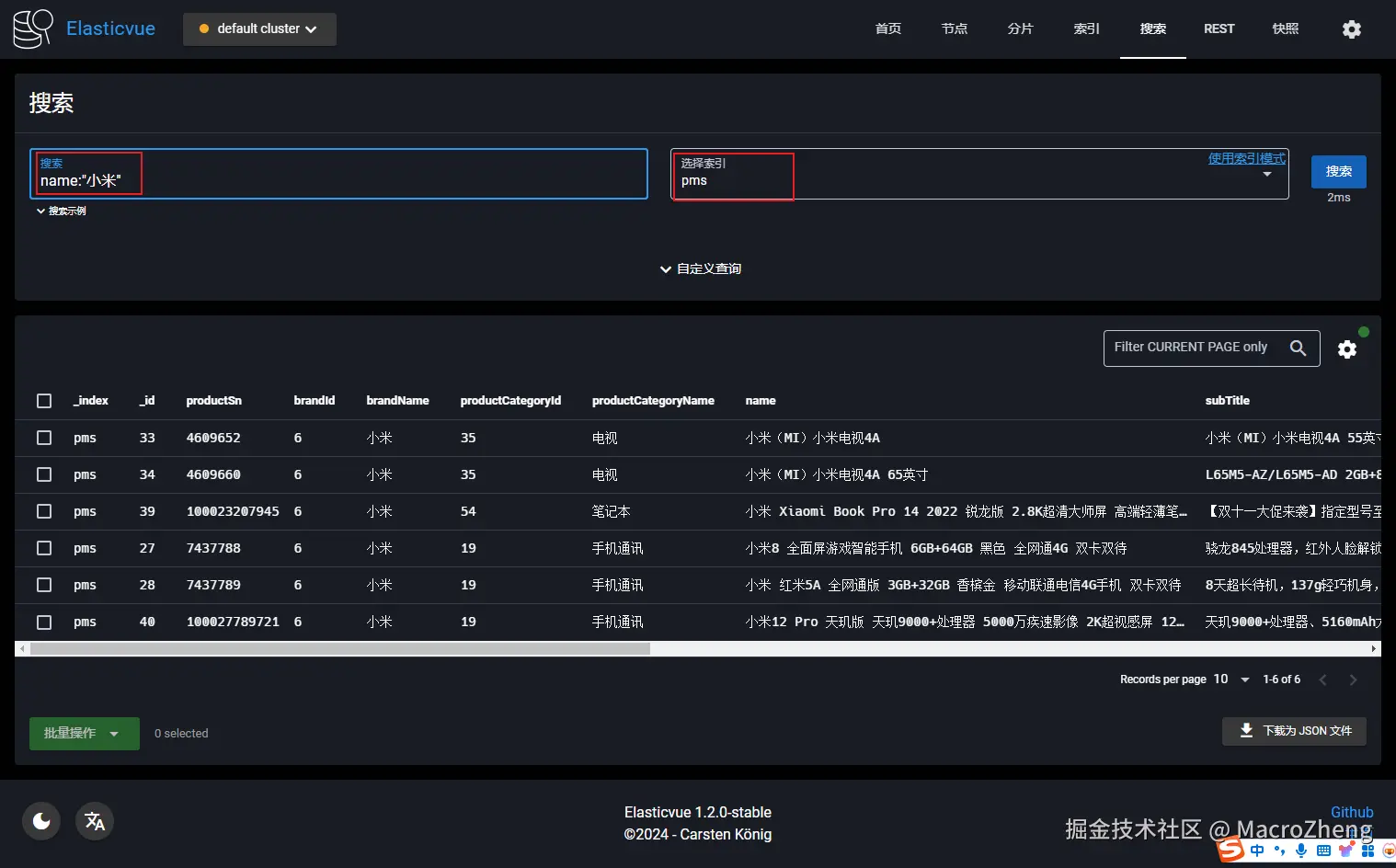Viewport: 1396px width, 868px height.
Task: Open Records per page dropdown
Action: click(1231, 680)
